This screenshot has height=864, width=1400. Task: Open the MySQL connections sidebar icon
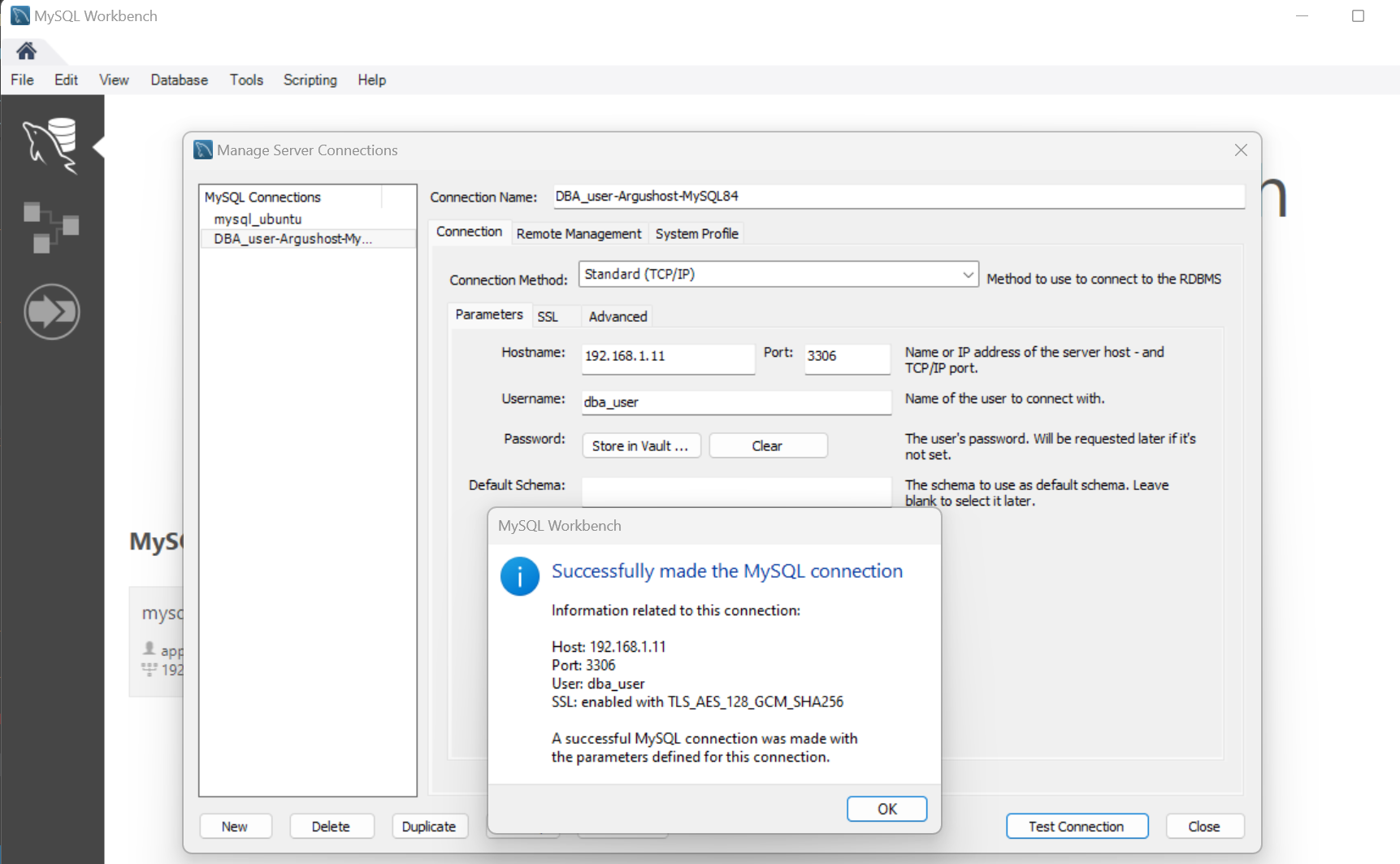pyautogui.click(x=51, y=145)
